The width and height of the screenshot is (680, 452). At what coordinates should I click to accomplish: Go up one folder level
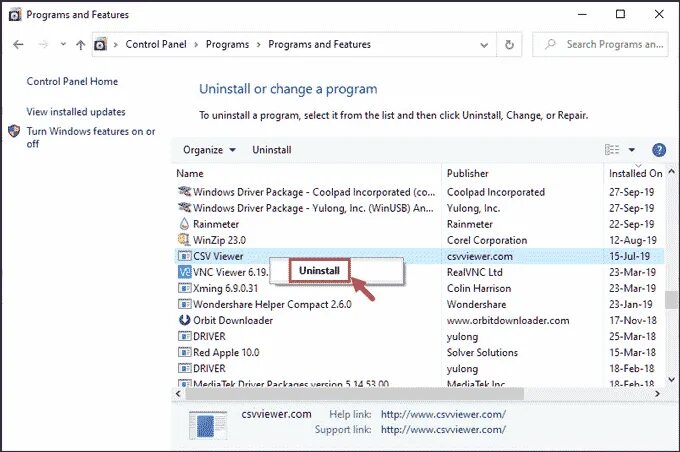coord(81,44)
